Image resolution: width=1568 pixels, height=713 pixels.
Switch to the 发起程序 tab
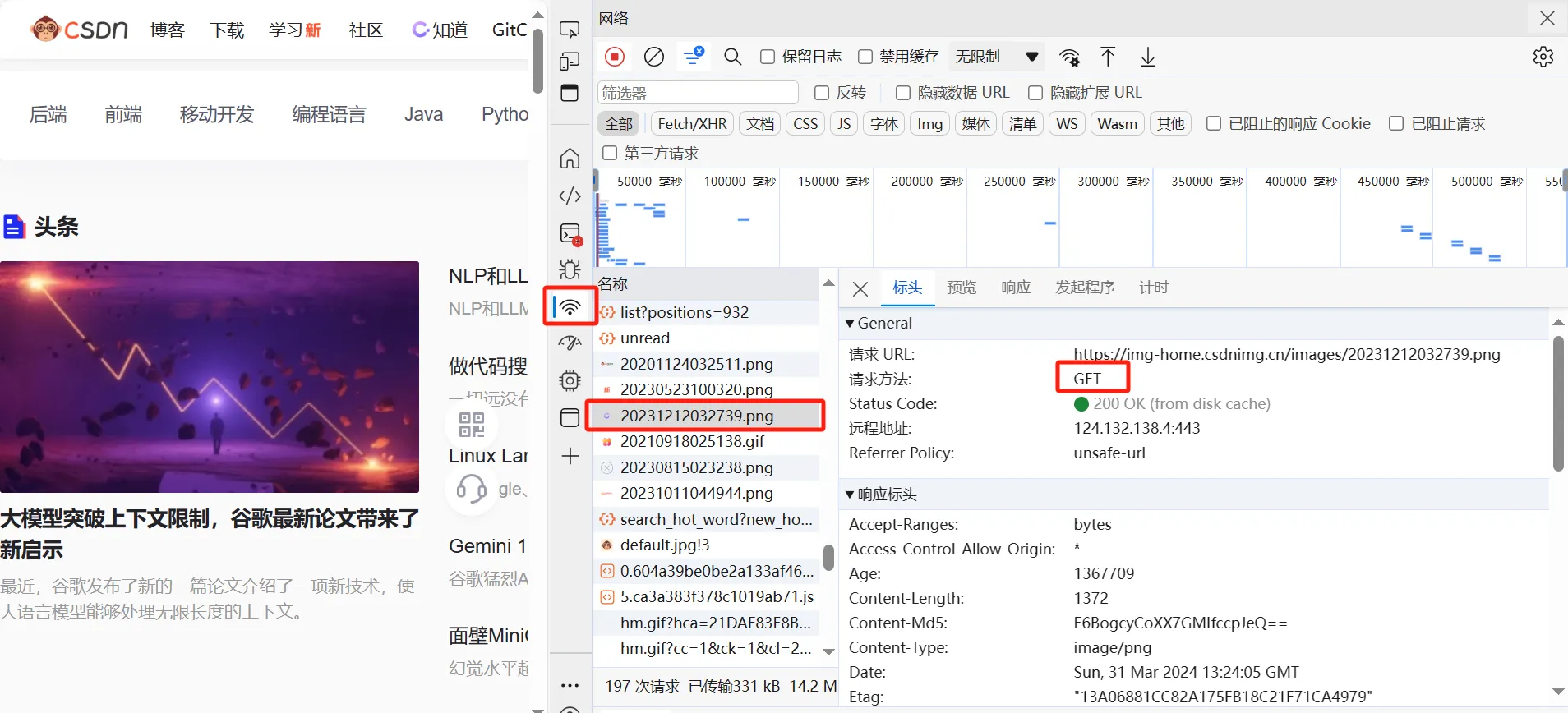tap(1085, 287)
